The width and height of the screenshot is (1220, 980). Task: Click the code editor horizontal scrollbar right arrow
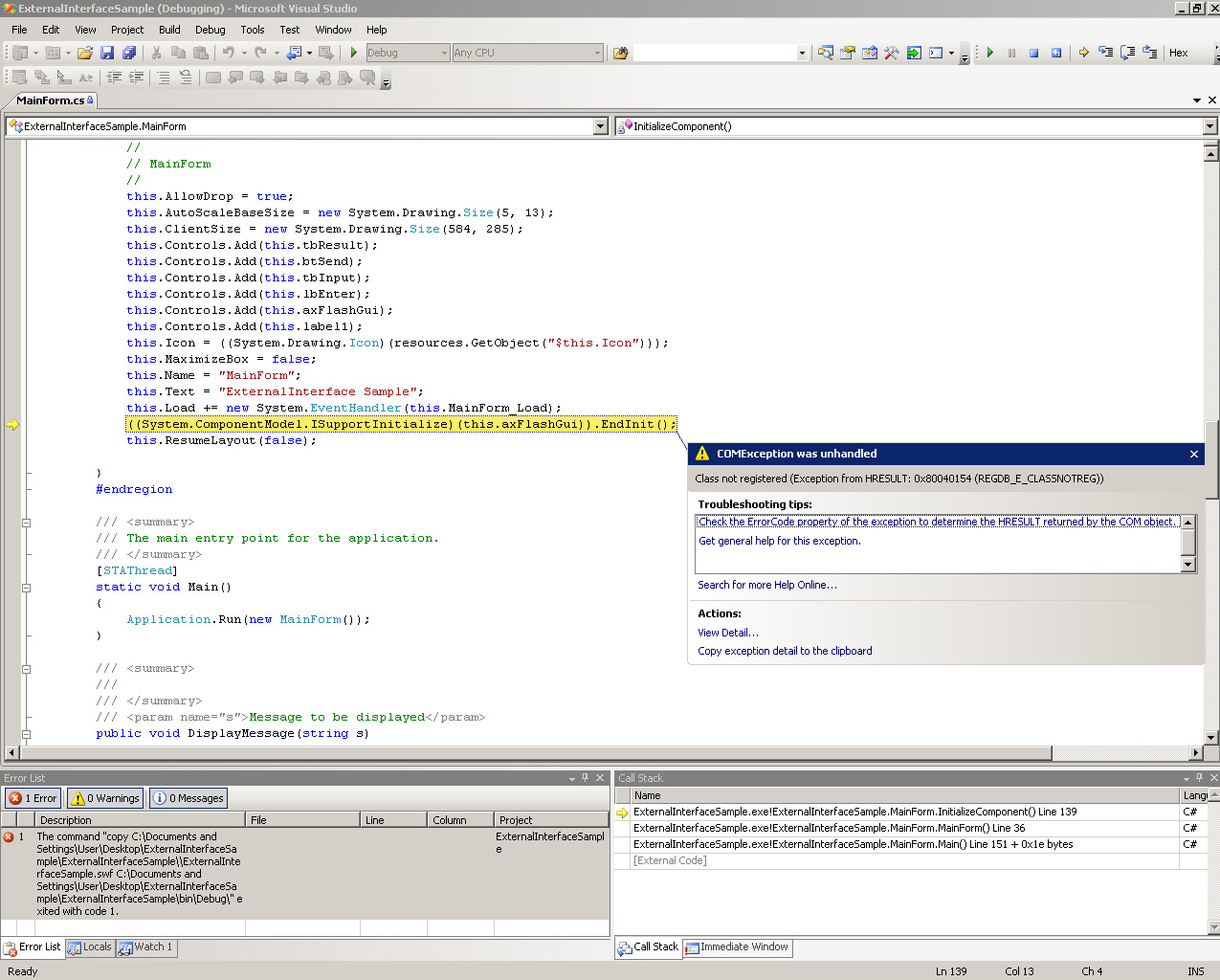[x=1196, y=753]
